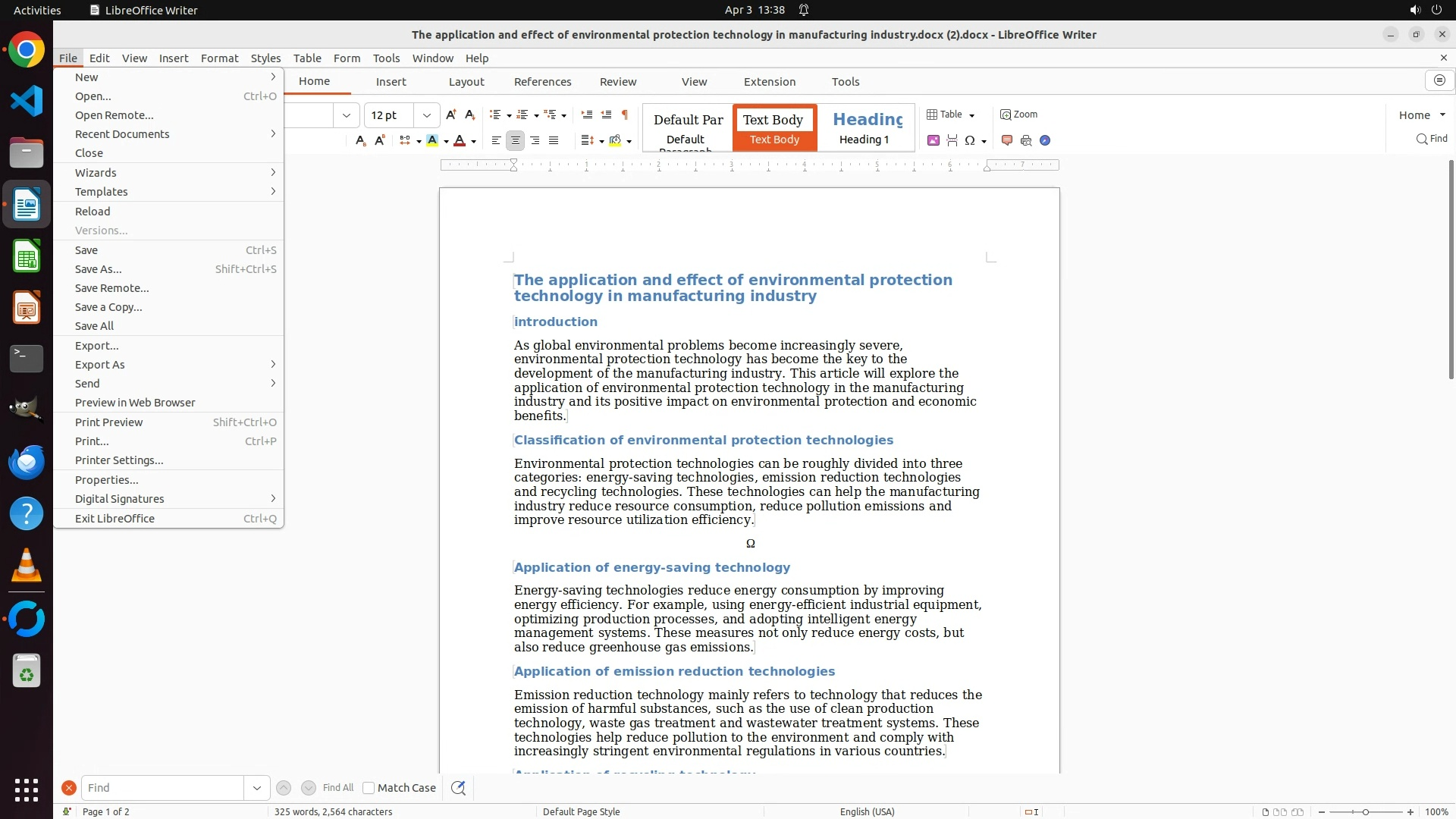This screenshot has width=1456, height=819.
Task: Enable the Match Case checkbox
Action: tap(369, 788)
